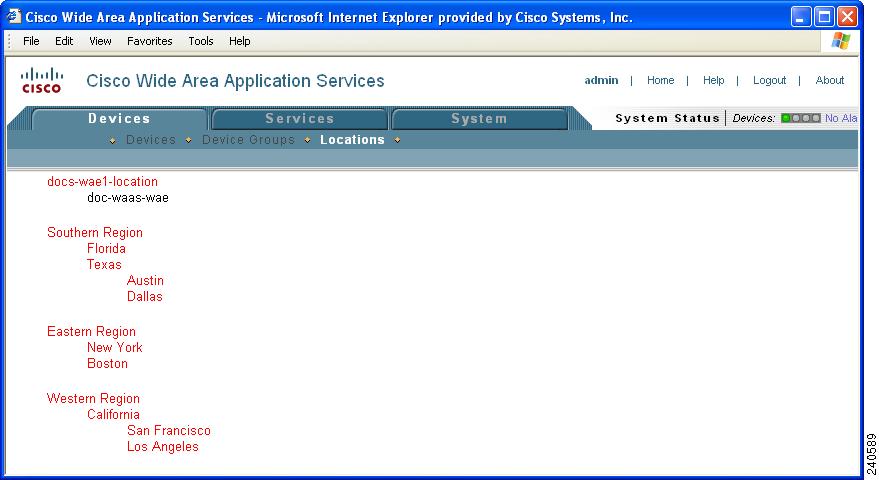Click the Cisco Wide Area Application Services heading
Image resolution: width=879 pixels, height=480 pixels.
[235, 81]
